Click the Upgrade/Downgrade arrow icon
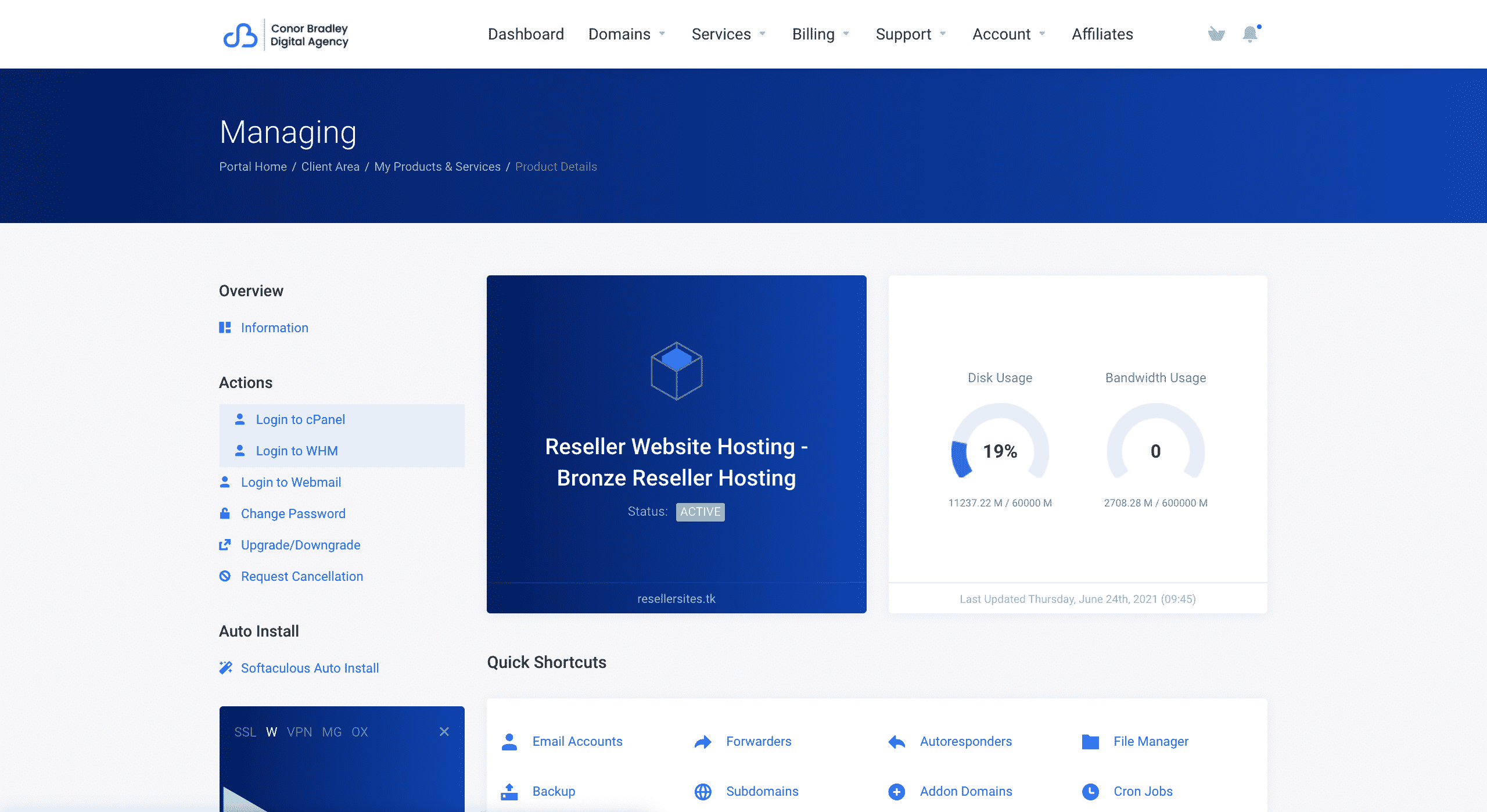This screenshot has width=1487, height=812. 225,544
